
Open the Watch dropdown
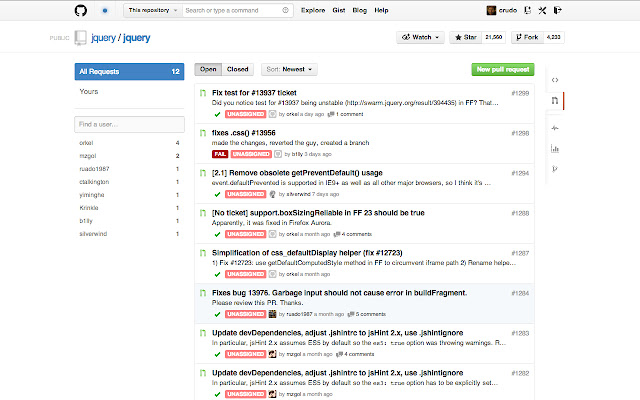420,37
